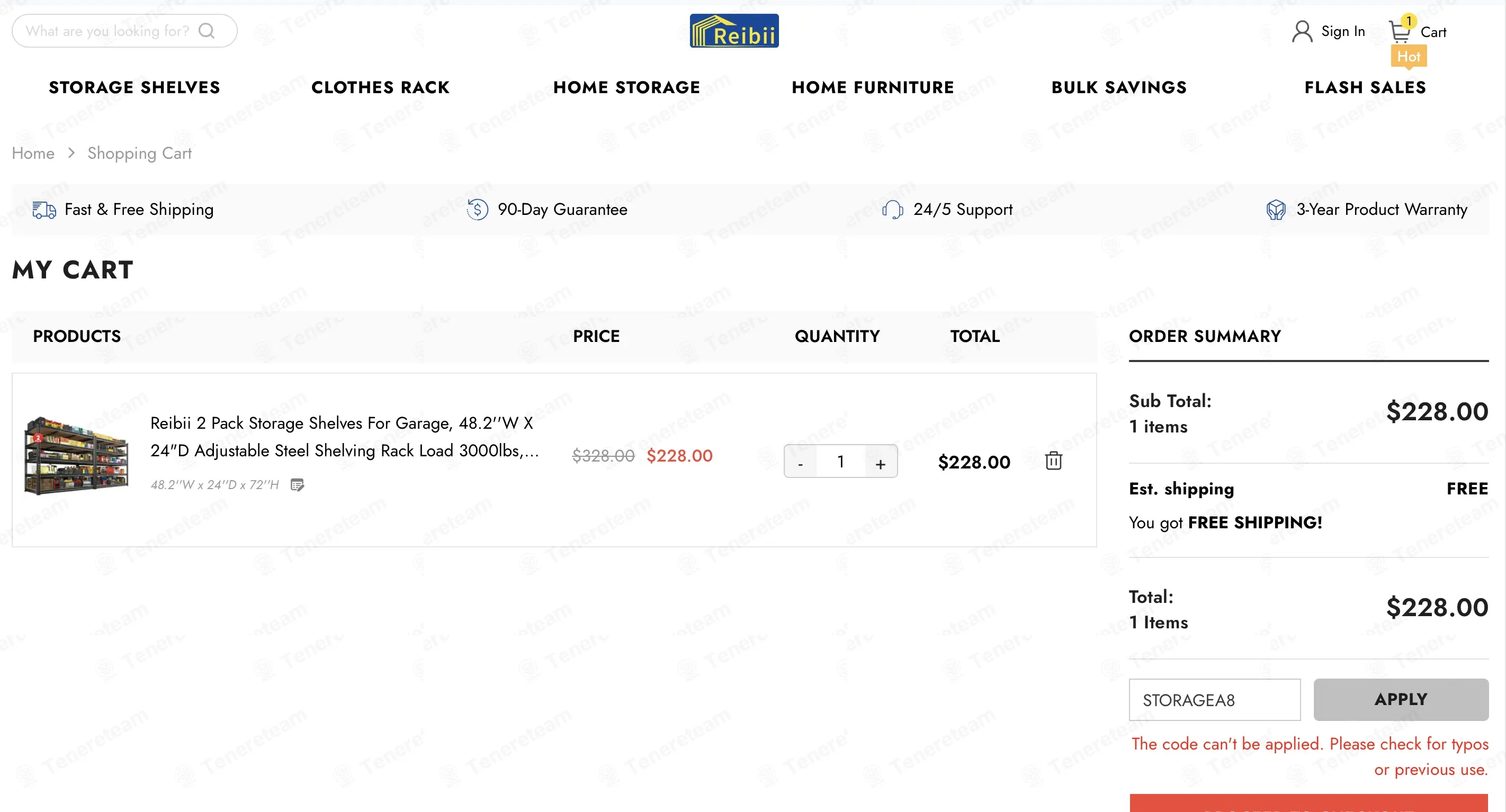The height and width of the screenshot is (812, 1506).
Task: Click the APPLY coupon button
Action: pos(1401,700)
